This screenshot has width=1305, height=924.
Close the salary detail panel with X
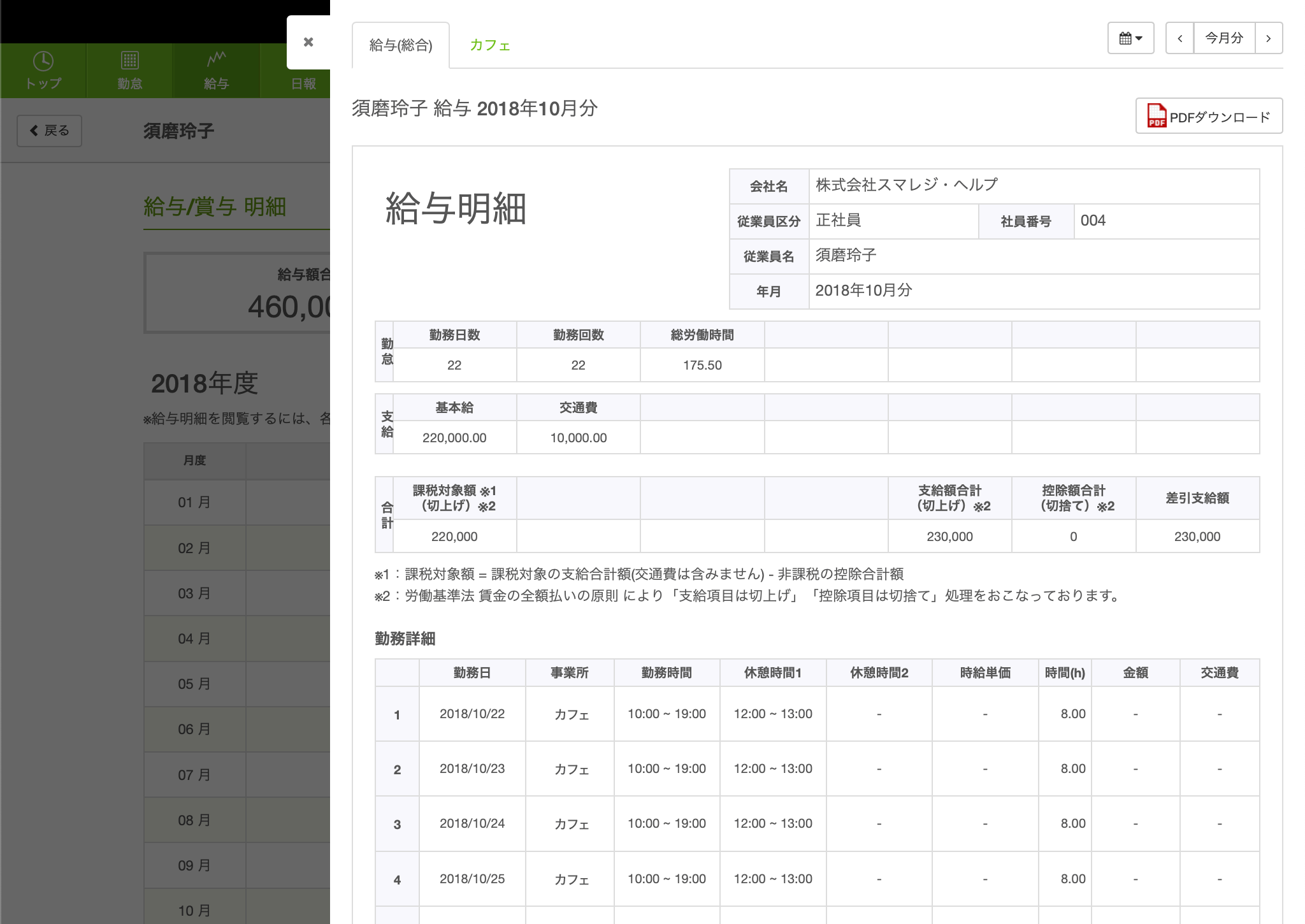pos(308,42)
